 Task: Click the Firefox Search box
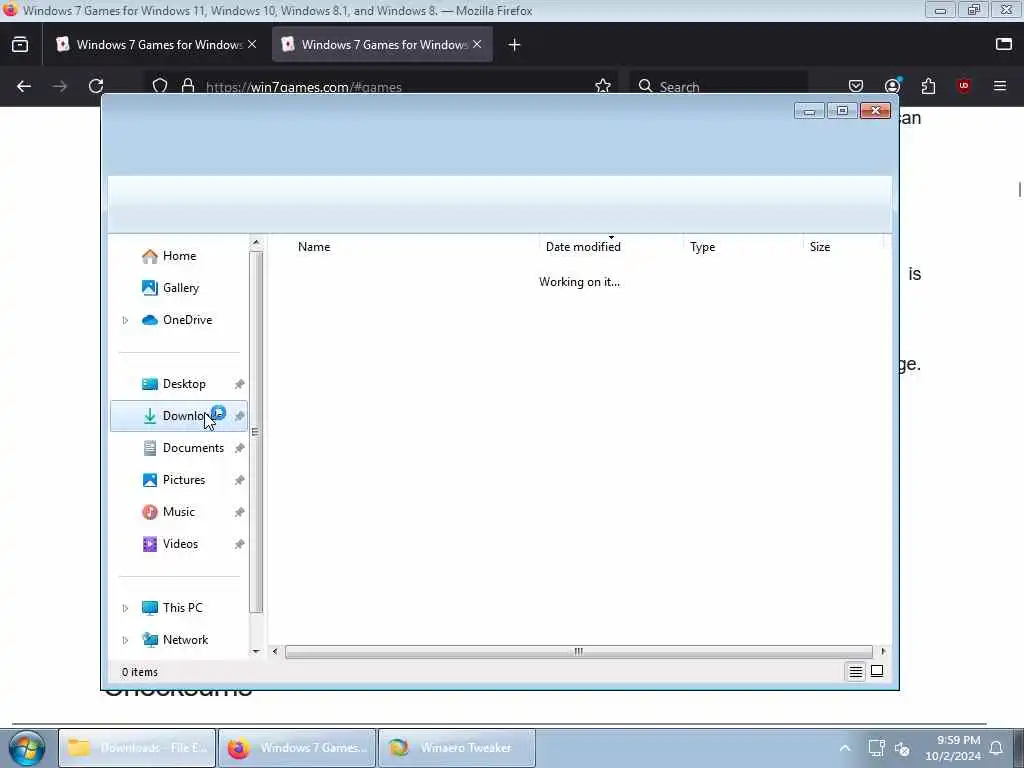[x=718, y=86]
